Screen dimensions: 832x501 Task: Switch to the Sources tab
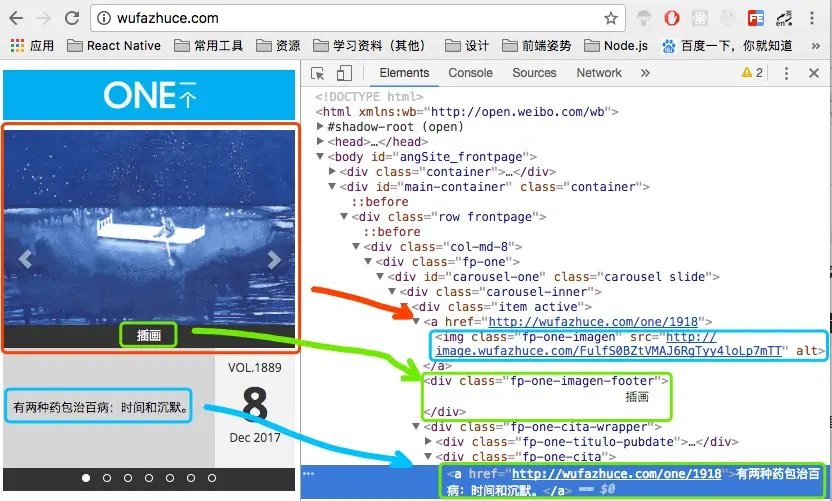pyautogui.click(x=534, y=73)
